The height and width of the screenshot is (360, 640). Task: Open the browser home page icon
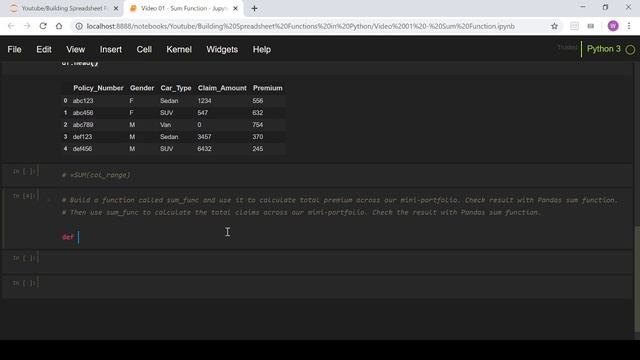click(x=59, y=26)
